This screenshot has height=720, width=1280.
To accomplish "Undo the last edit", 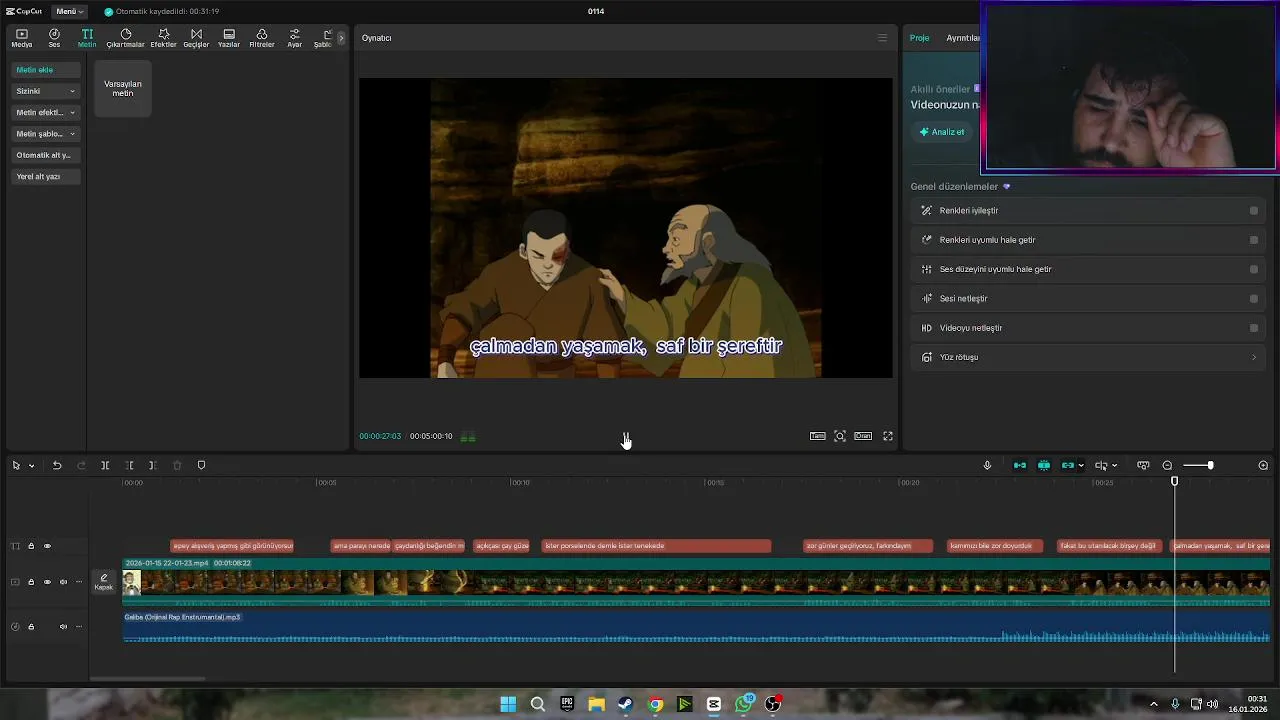I will pos(57,465).
